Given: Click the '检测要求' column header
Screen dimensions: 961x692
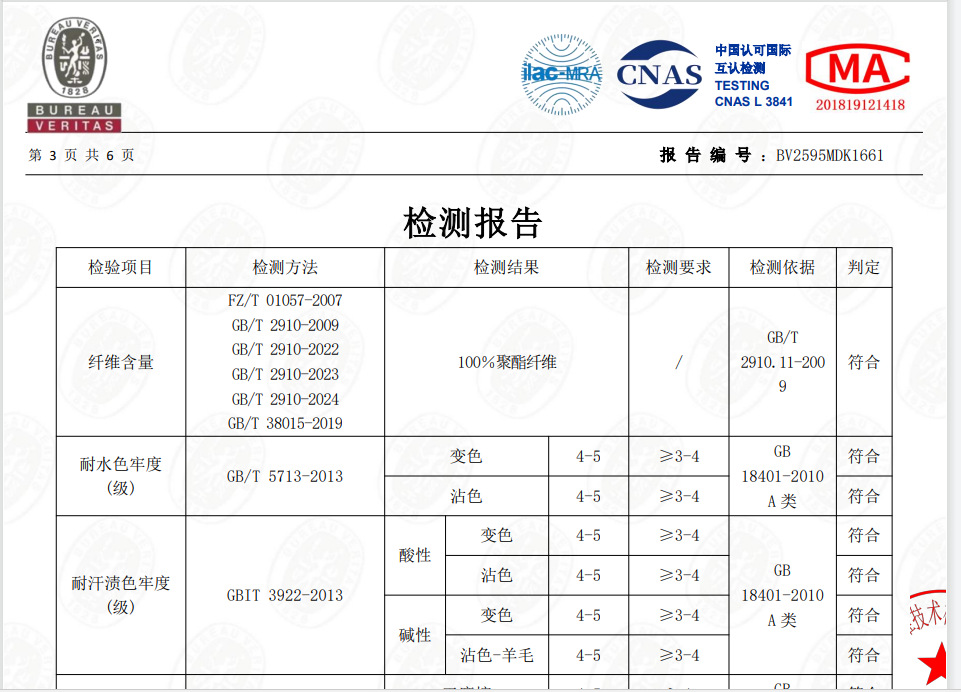Looking at the screenshot, I should (x=678, y=267).
